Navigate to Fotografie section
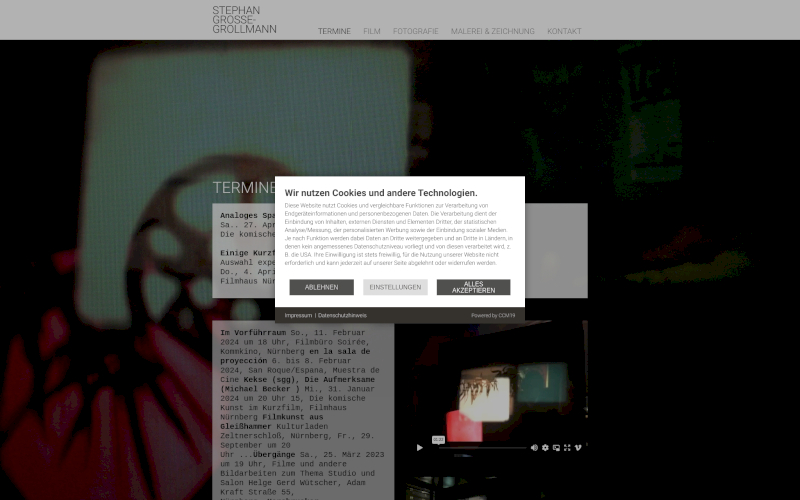 [415, 31]
